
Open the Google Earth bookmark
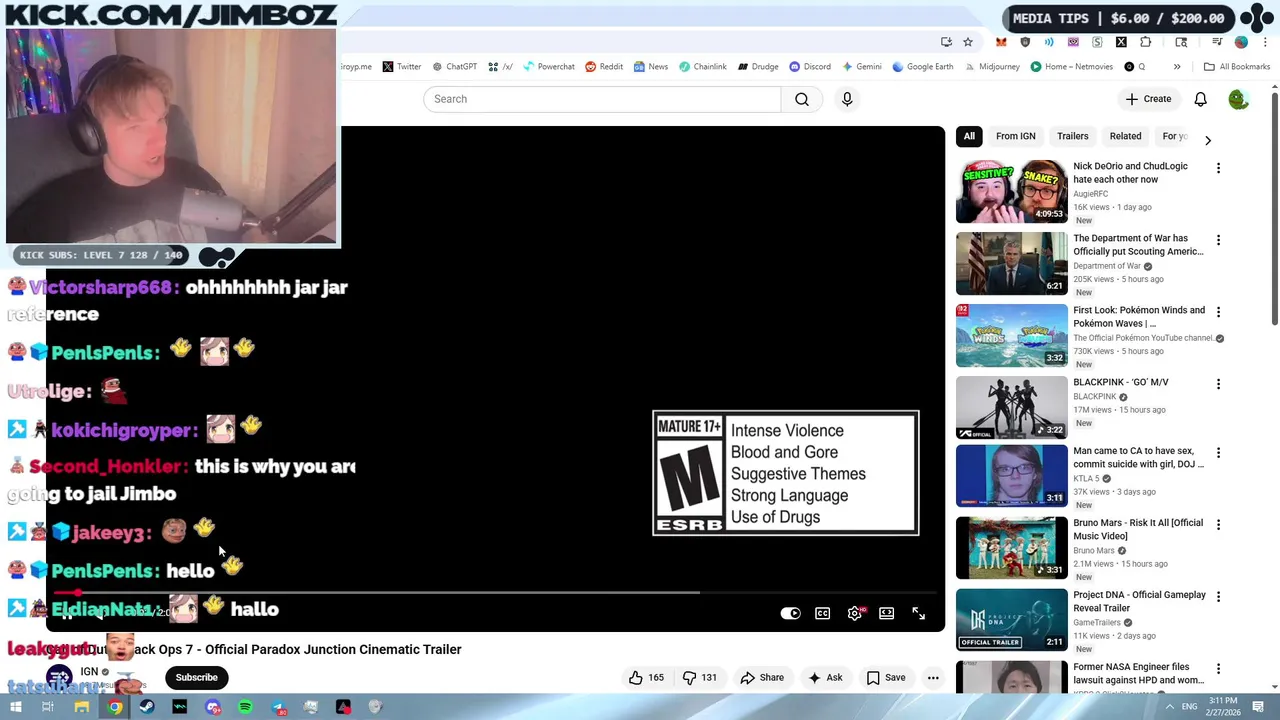tap(922, 67)
